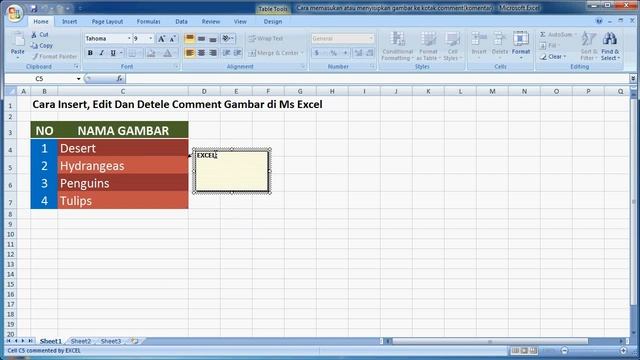Open the Sheet3 worksheet

click(x=111, y=341)
